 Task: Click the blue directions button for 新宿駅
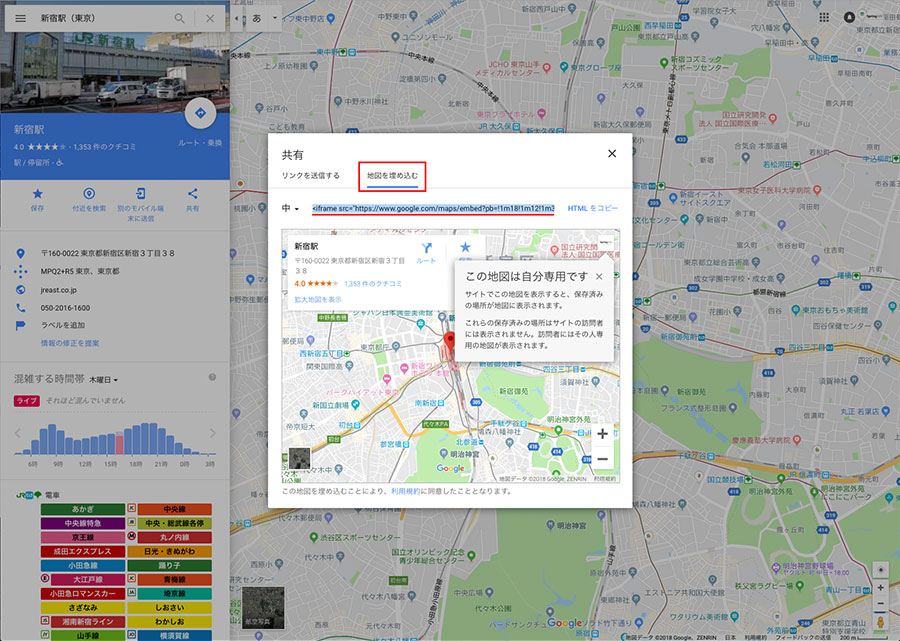[200, 113]
